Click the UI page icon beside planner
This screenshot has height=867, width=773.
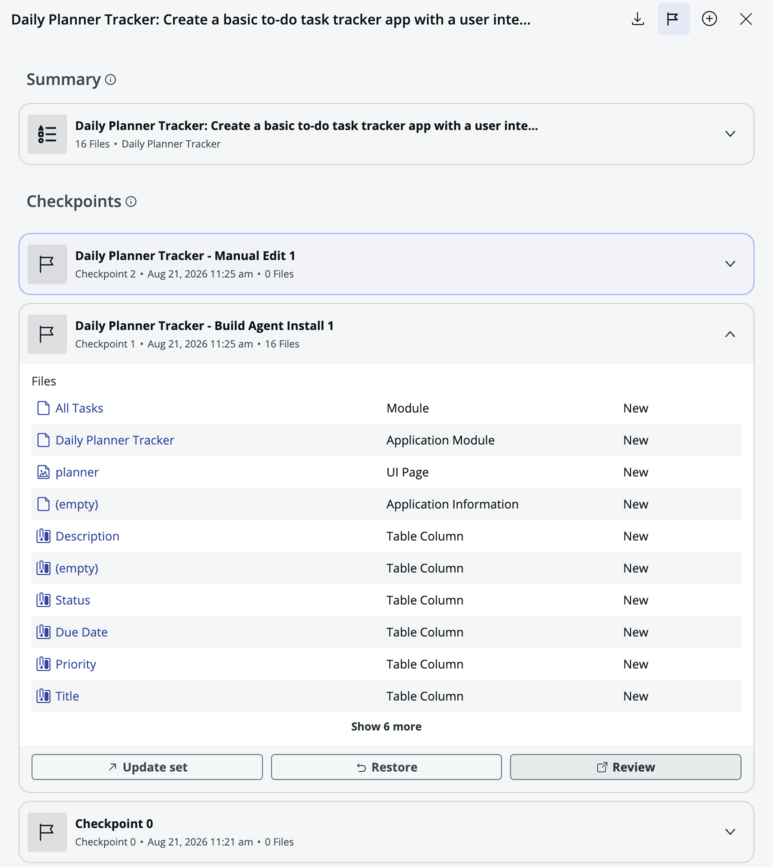43,472
